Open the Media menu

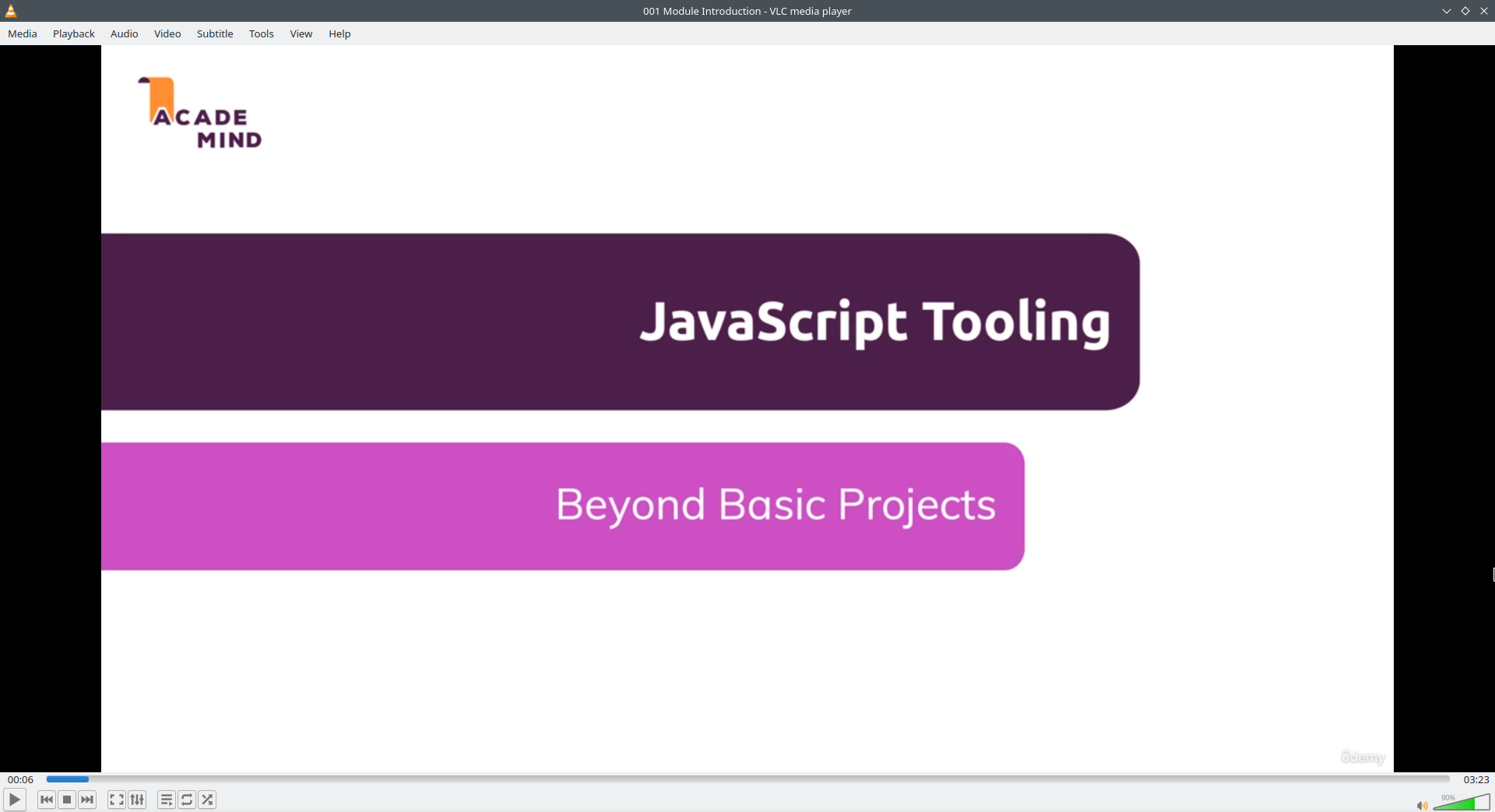point(23,33)
